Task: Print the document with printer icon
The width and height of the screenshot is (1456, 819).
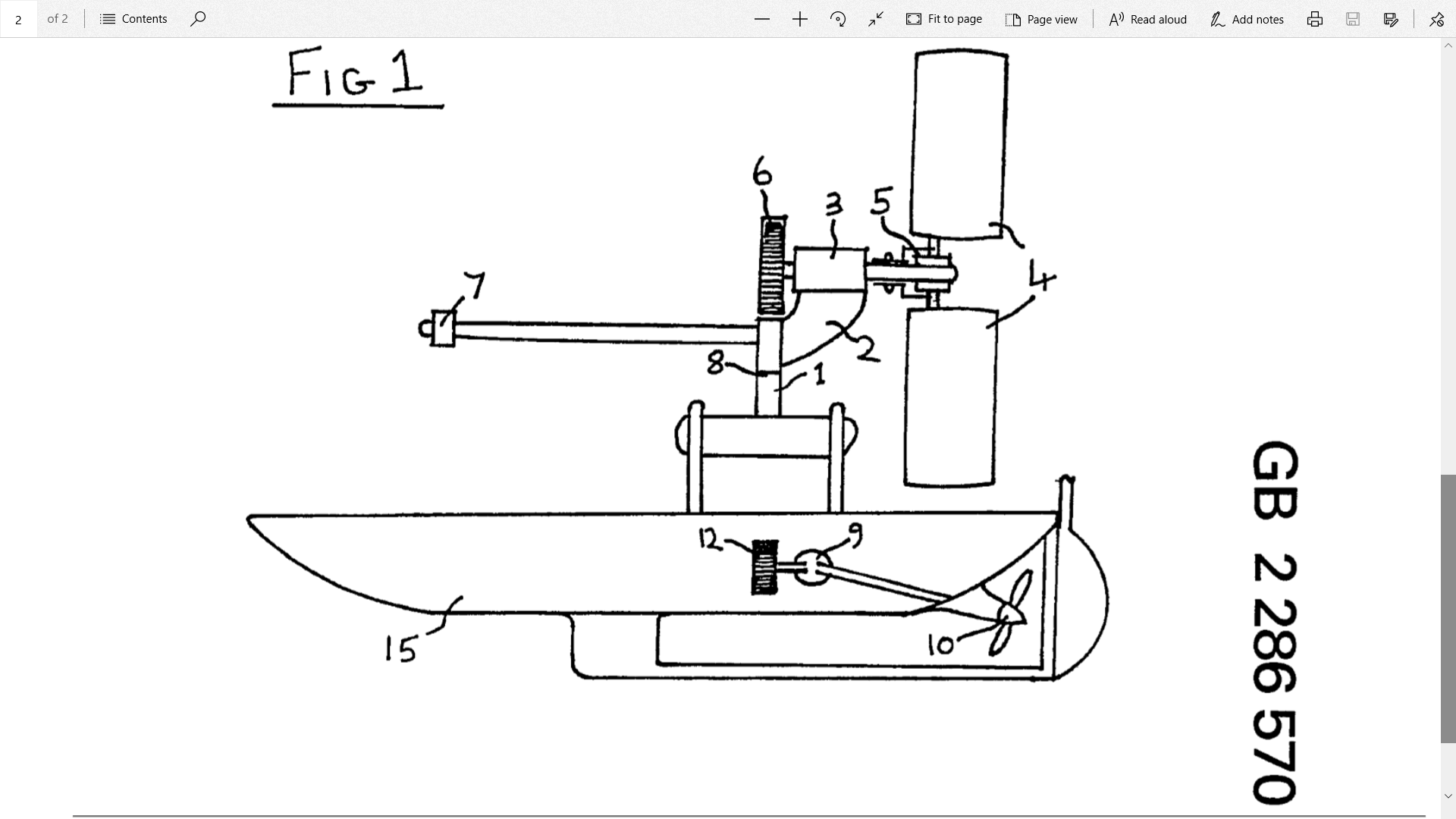Action: [1315, 19]
